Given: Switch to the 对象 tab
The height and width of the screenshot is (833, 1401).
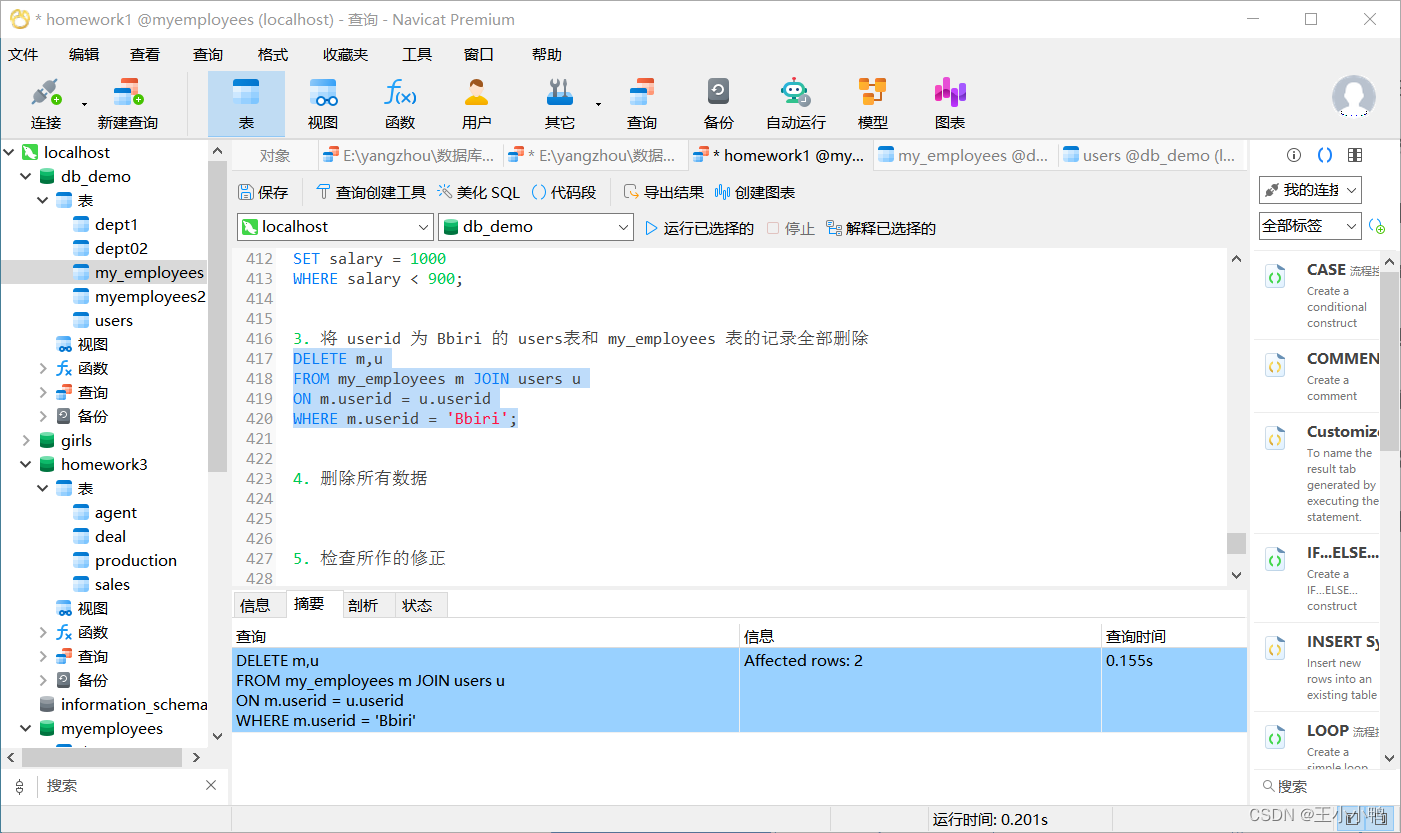Looking at the screenshot, I should tap(275, 155).
